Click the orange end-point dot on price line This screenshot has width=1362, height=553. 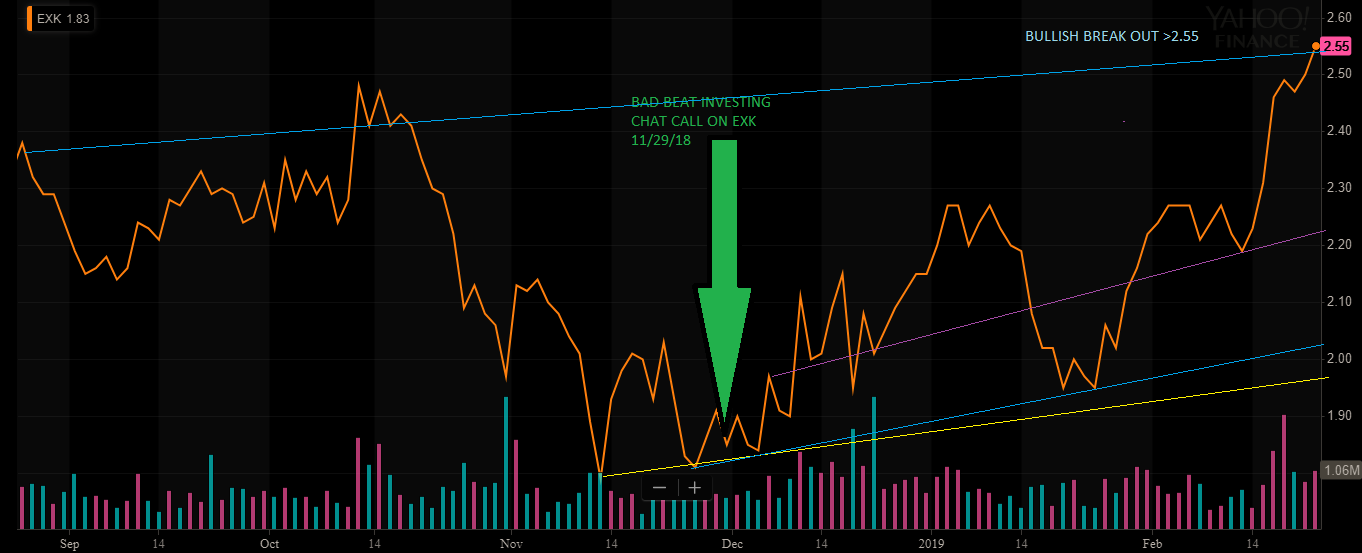1315,46
